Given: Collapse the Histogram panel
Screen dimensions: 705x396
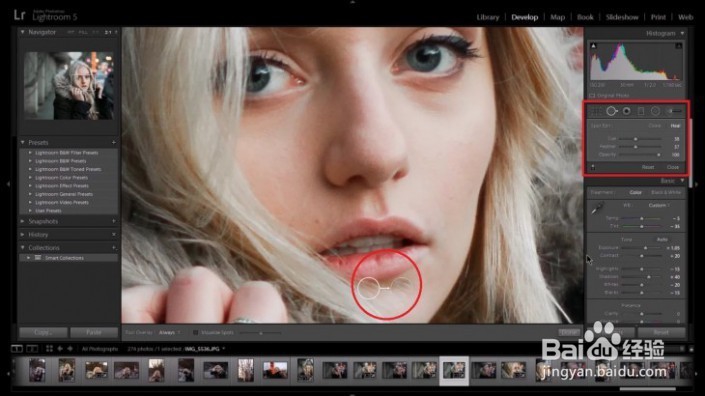Looking at the screenshot, I should tap(682, 33).
